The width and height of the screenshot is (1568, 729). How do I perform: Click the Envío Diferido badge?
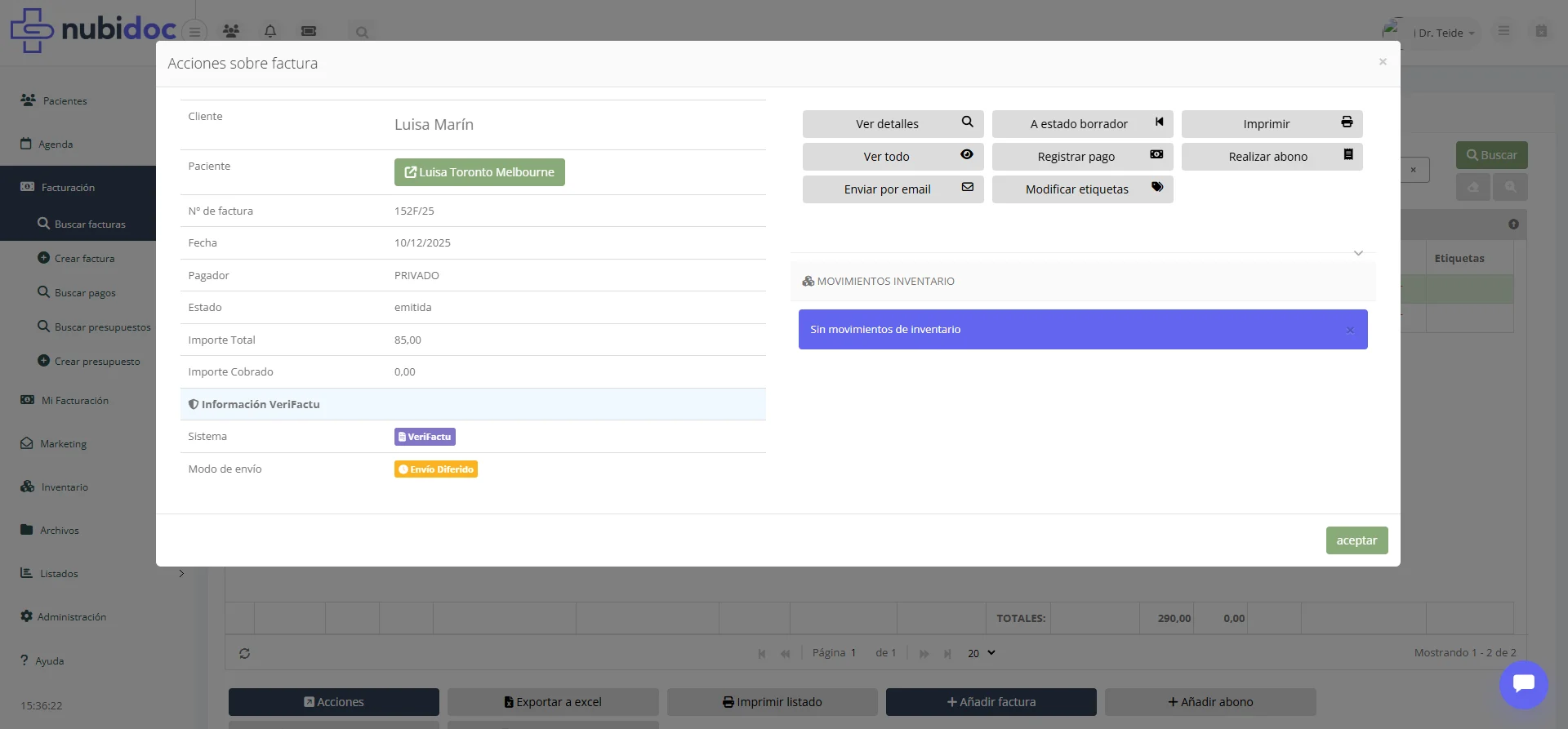point(436,469)
